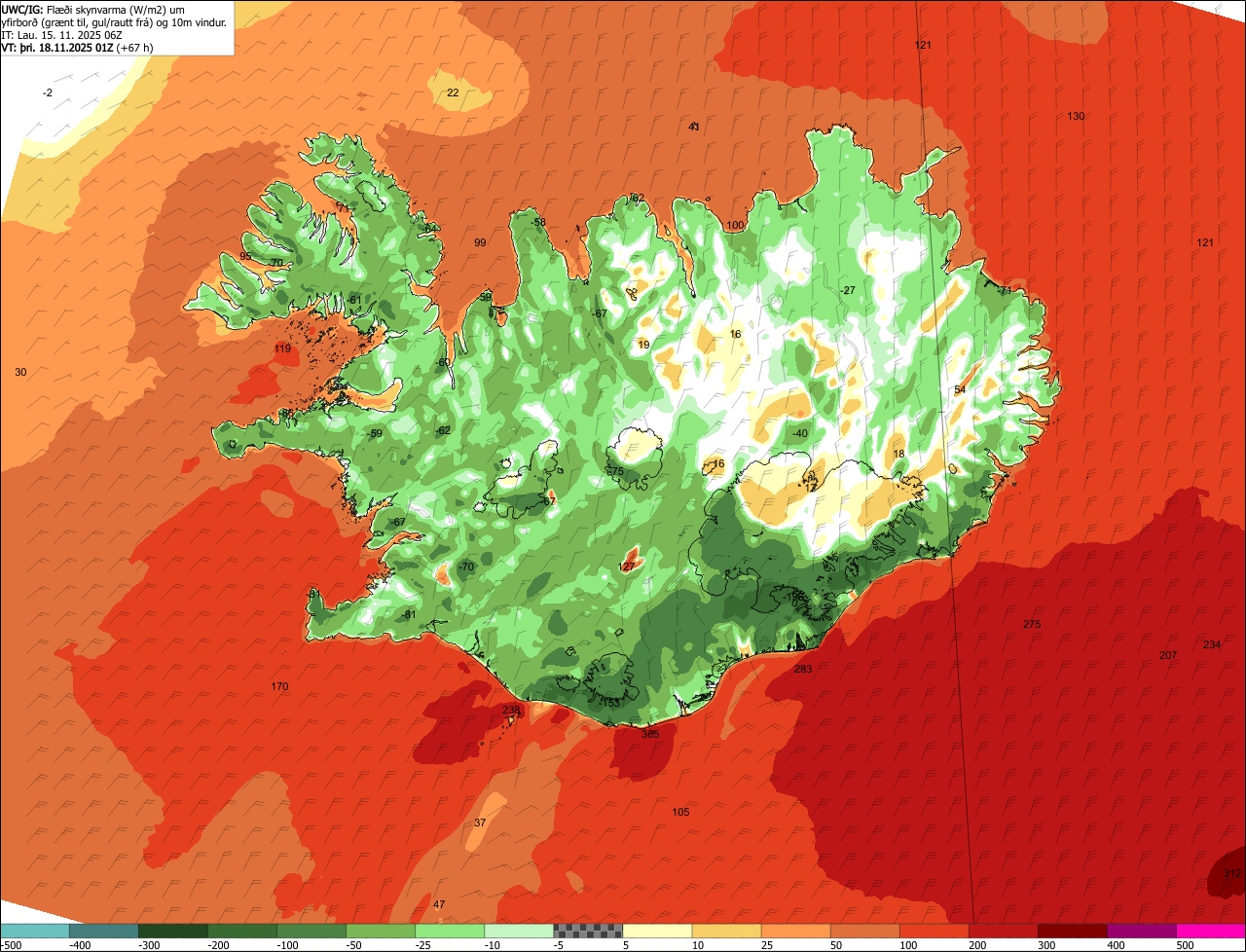The height and width of the screenshot is (952, 1246).
Task: Click the -200 to -100 green legend swatch
Action: 241,931
